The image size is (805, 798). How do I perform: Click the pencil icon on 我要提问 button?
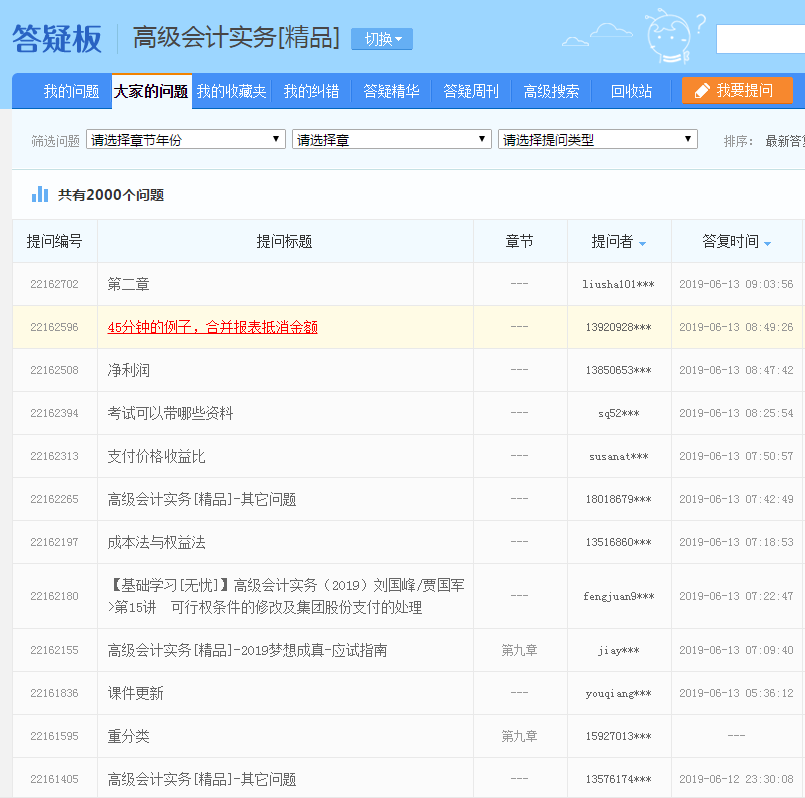click(702, 91)
